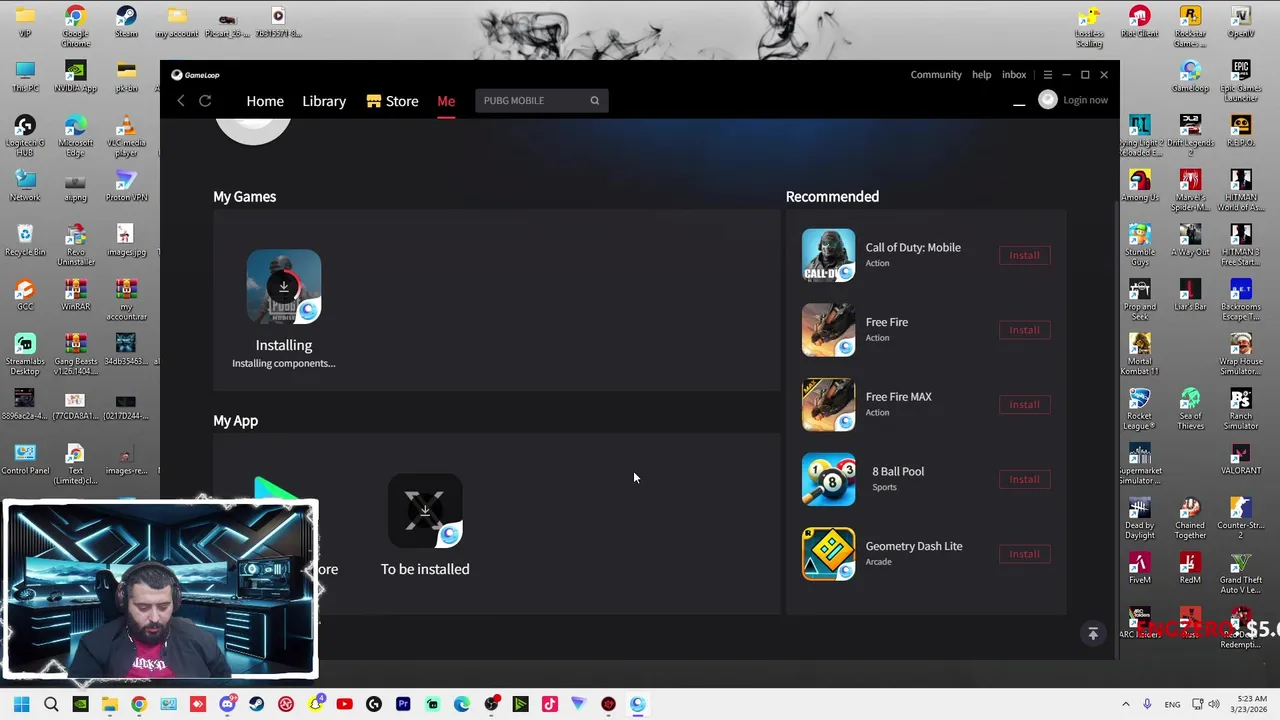1280x720 pixels.
Task: Select the Steam desktop shortcut
Action: pos(126,22)
